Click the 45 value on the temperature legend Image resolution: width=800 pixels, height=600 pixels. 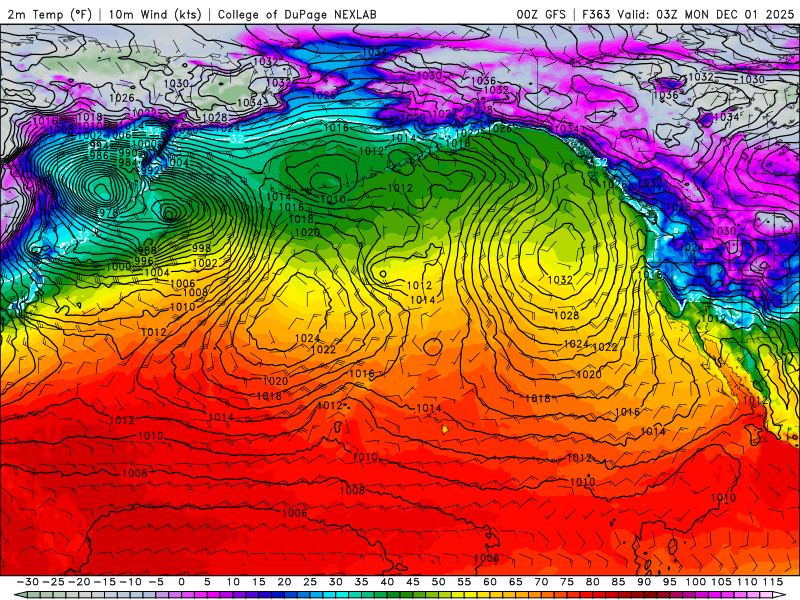tap(413, 582)
